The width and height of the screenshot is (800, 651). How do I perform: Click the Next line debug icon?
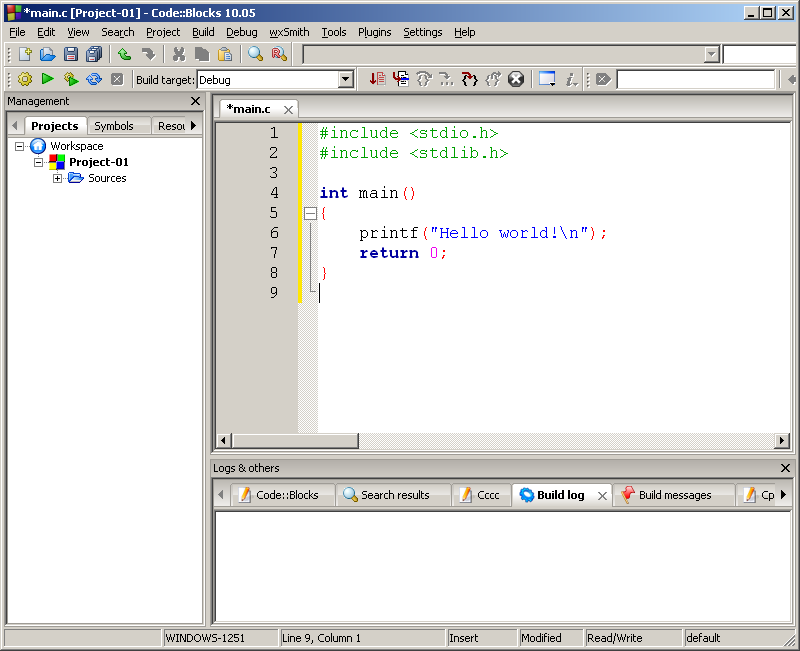(424, 79)
